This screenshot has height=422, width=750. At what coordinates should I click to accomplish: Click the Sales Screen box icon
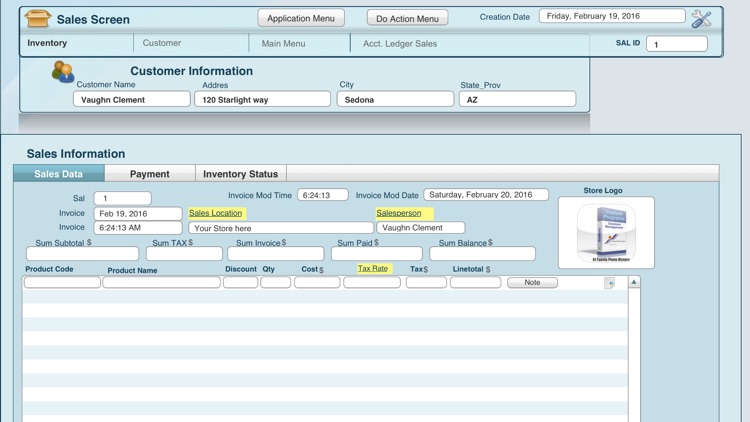pos(37,18)
